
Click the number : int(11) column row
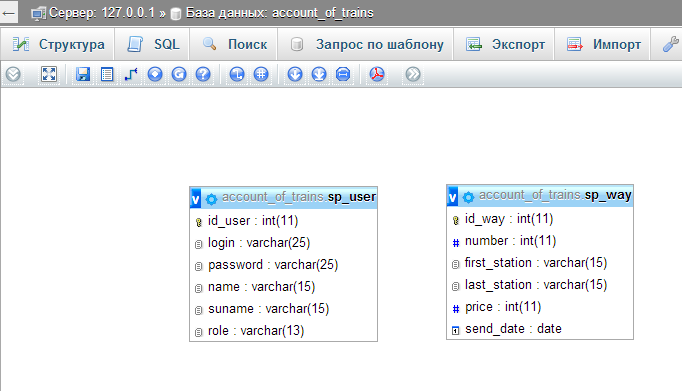[x=540, y=241]
